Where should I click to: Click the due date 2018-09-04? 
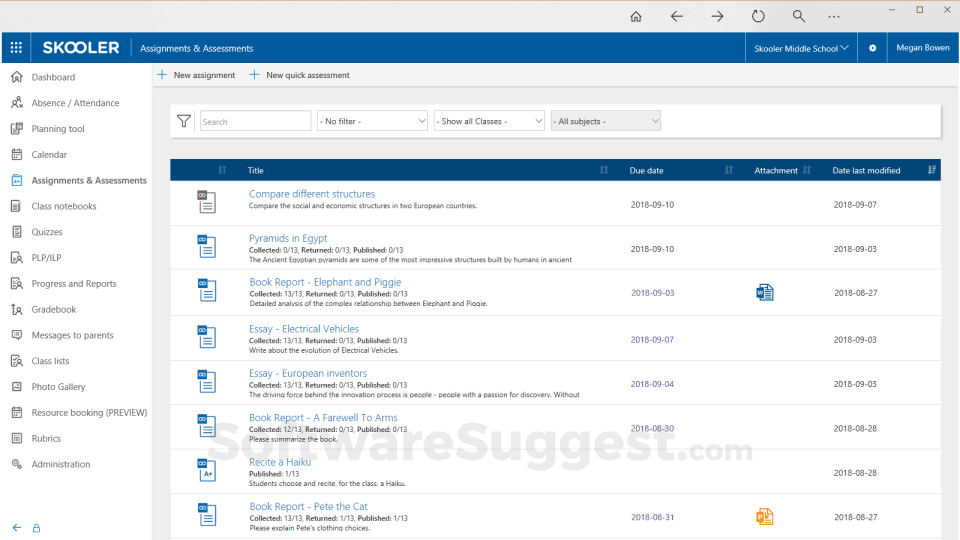pos(652,384)
